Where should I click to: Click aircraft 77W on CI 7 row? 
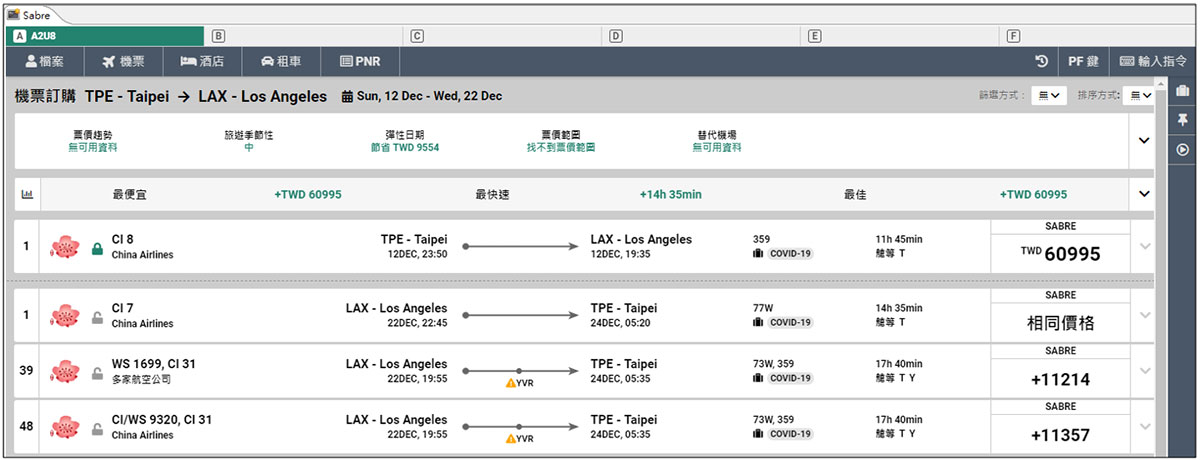(764, 308)
